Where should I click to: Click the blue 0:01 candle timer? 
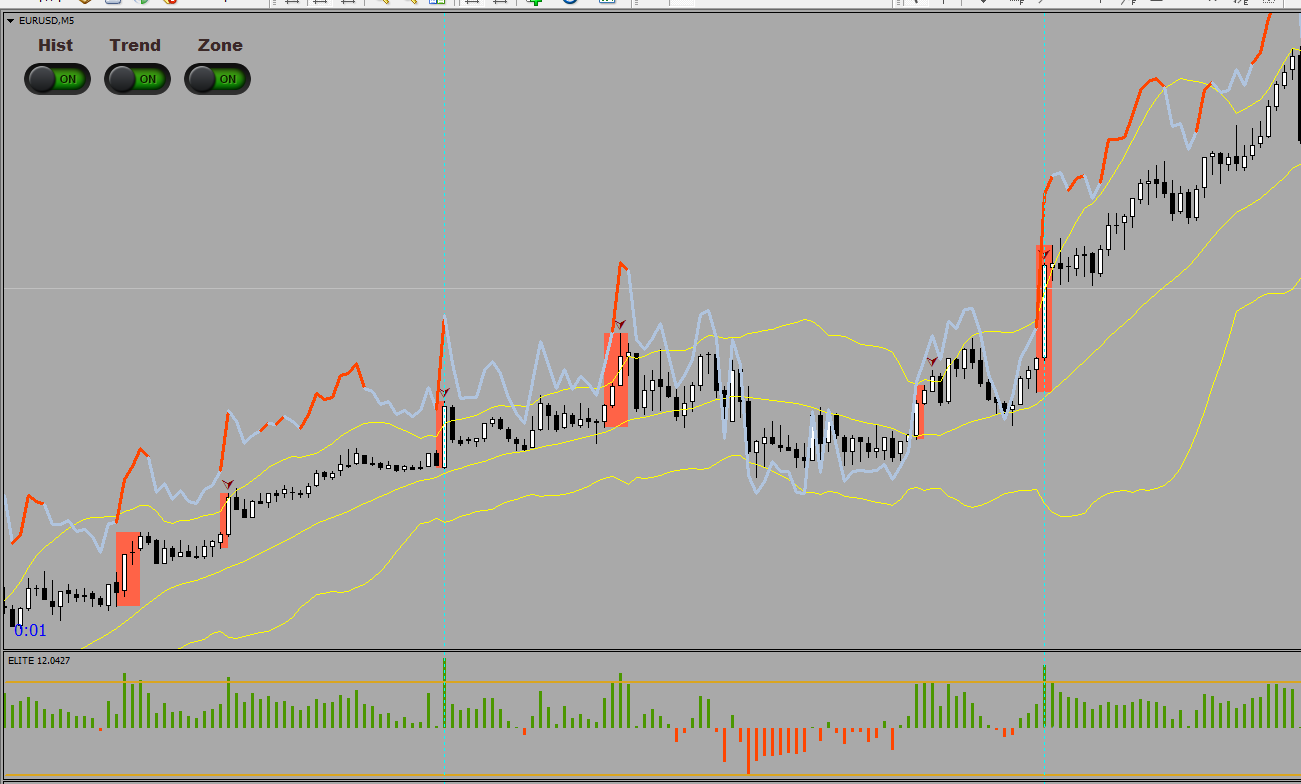point(30,630)
